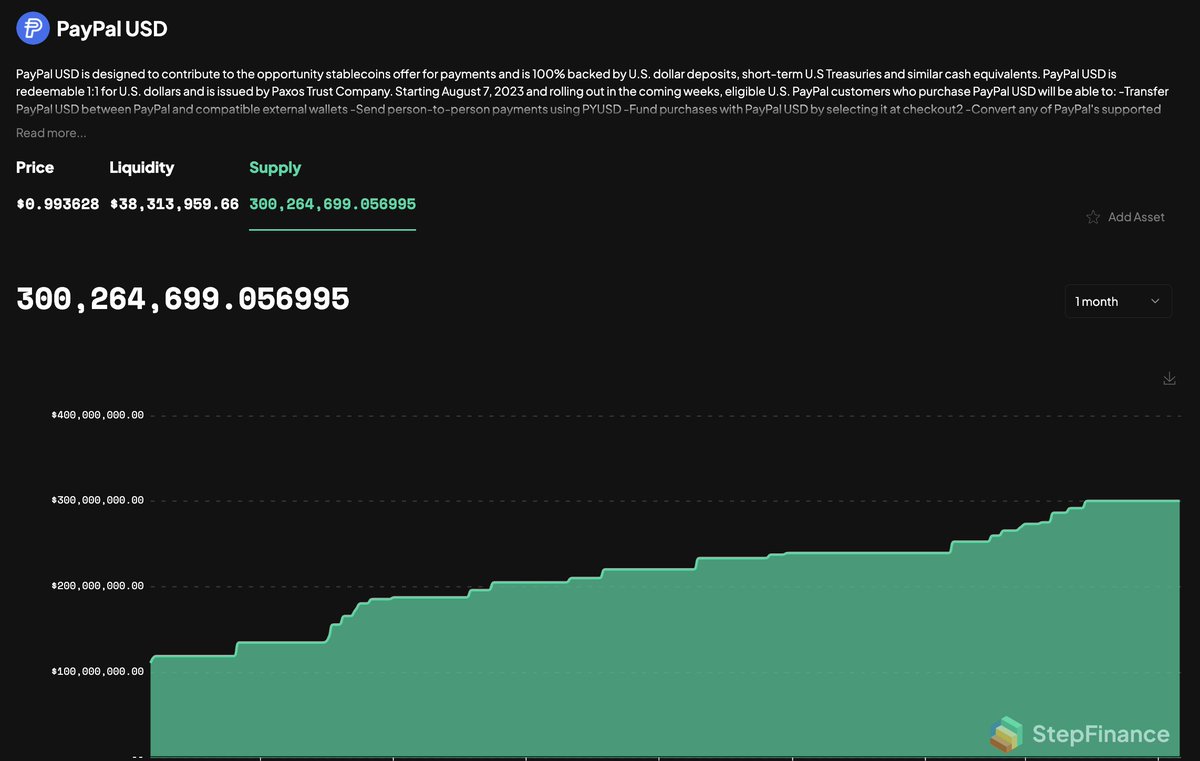This screenshot has width=1200, height=761.
Task: Expand the truncated description with Read more
Action: tap(51, 132)
